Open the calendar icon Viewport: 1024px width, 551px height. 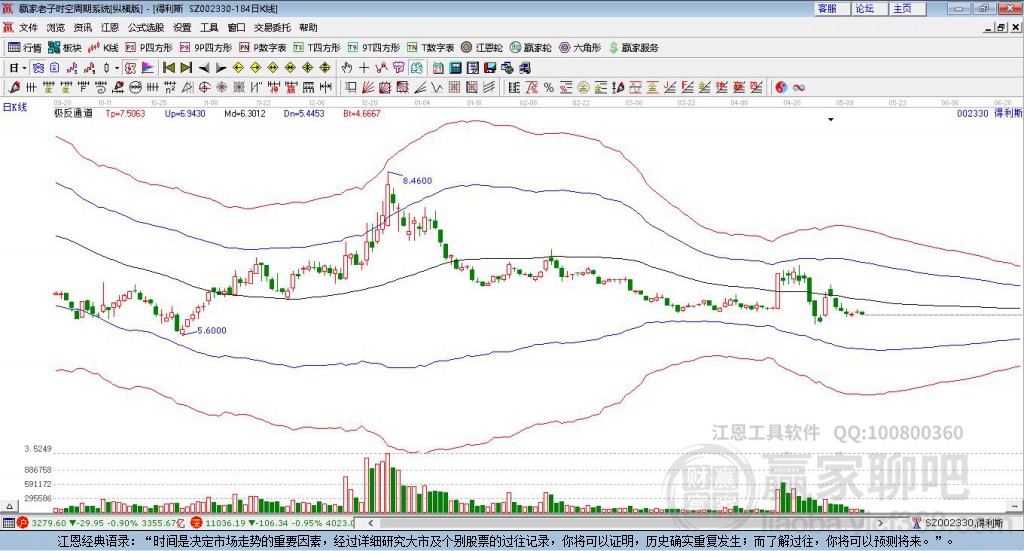pyautogui.click(x=438, y=68)
